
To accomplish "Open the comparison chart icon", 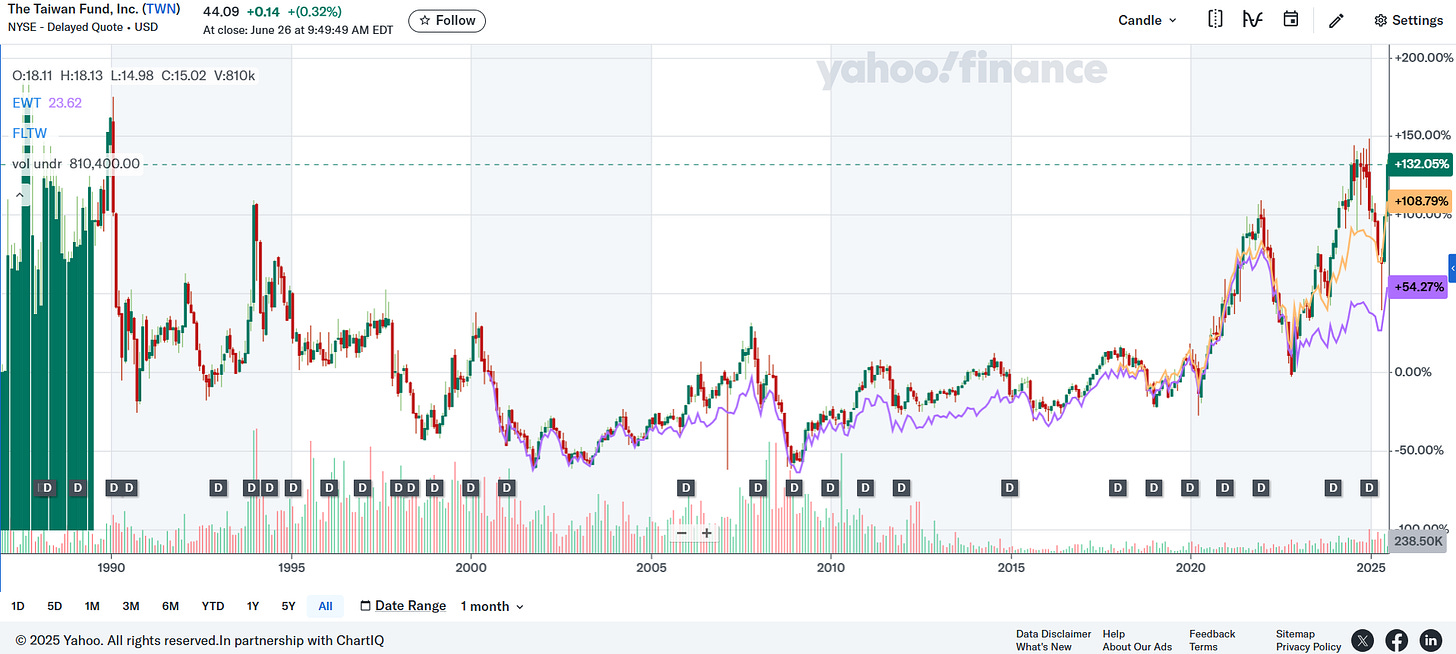I will point(1252,19).
